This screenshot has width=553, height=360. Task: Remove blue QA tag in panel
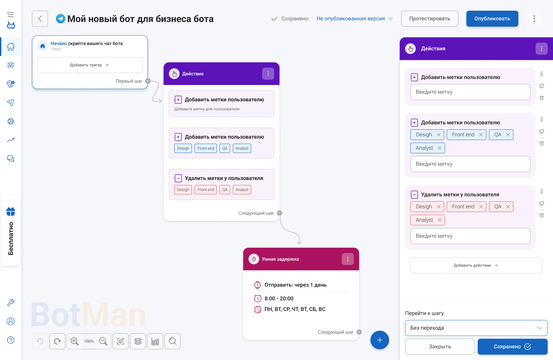508,135
